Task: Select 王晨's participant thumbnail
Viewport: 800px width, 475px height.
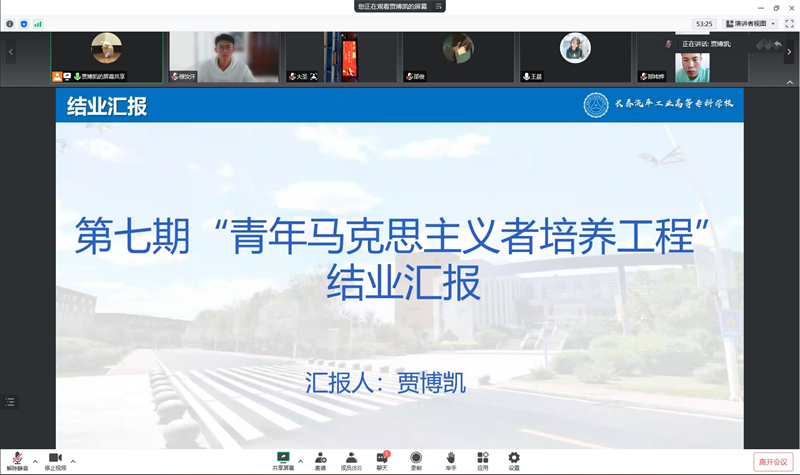Action: 574,56
